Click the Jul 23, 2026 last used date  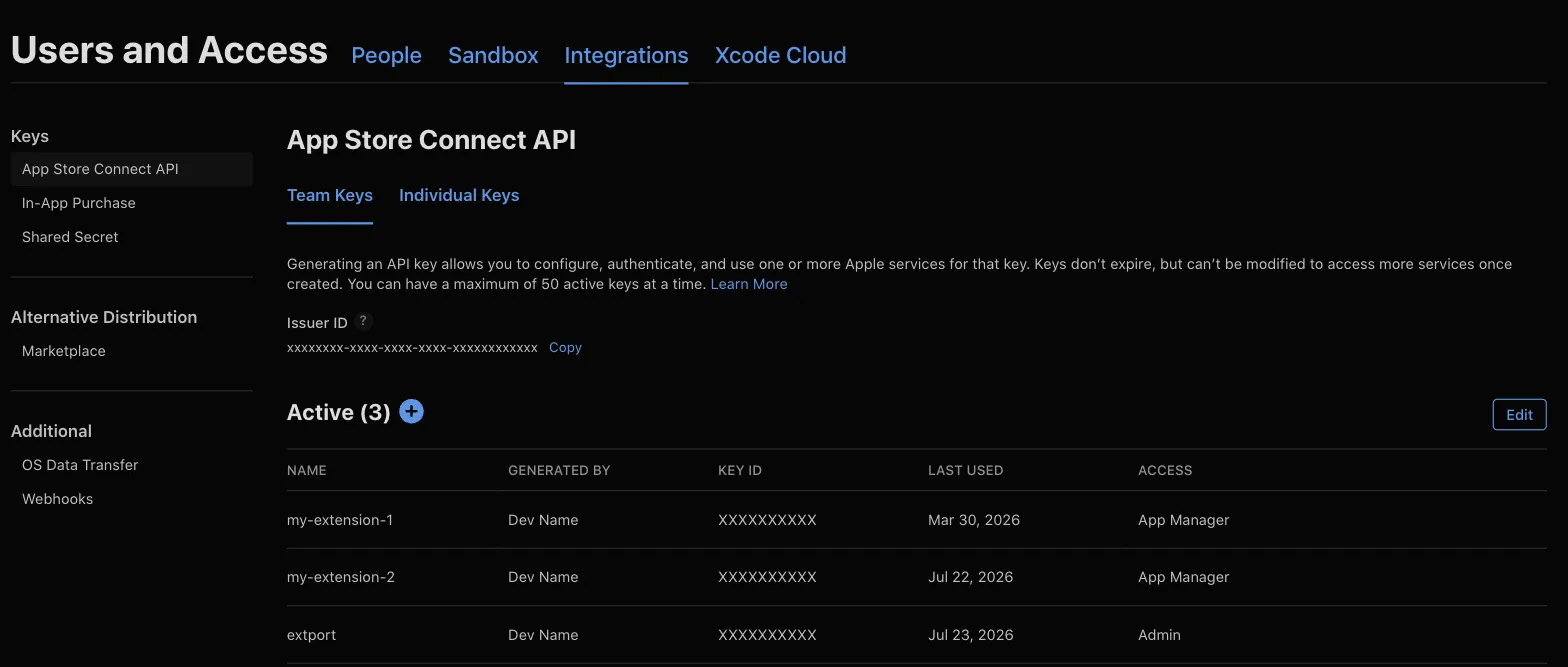point(970,635)
